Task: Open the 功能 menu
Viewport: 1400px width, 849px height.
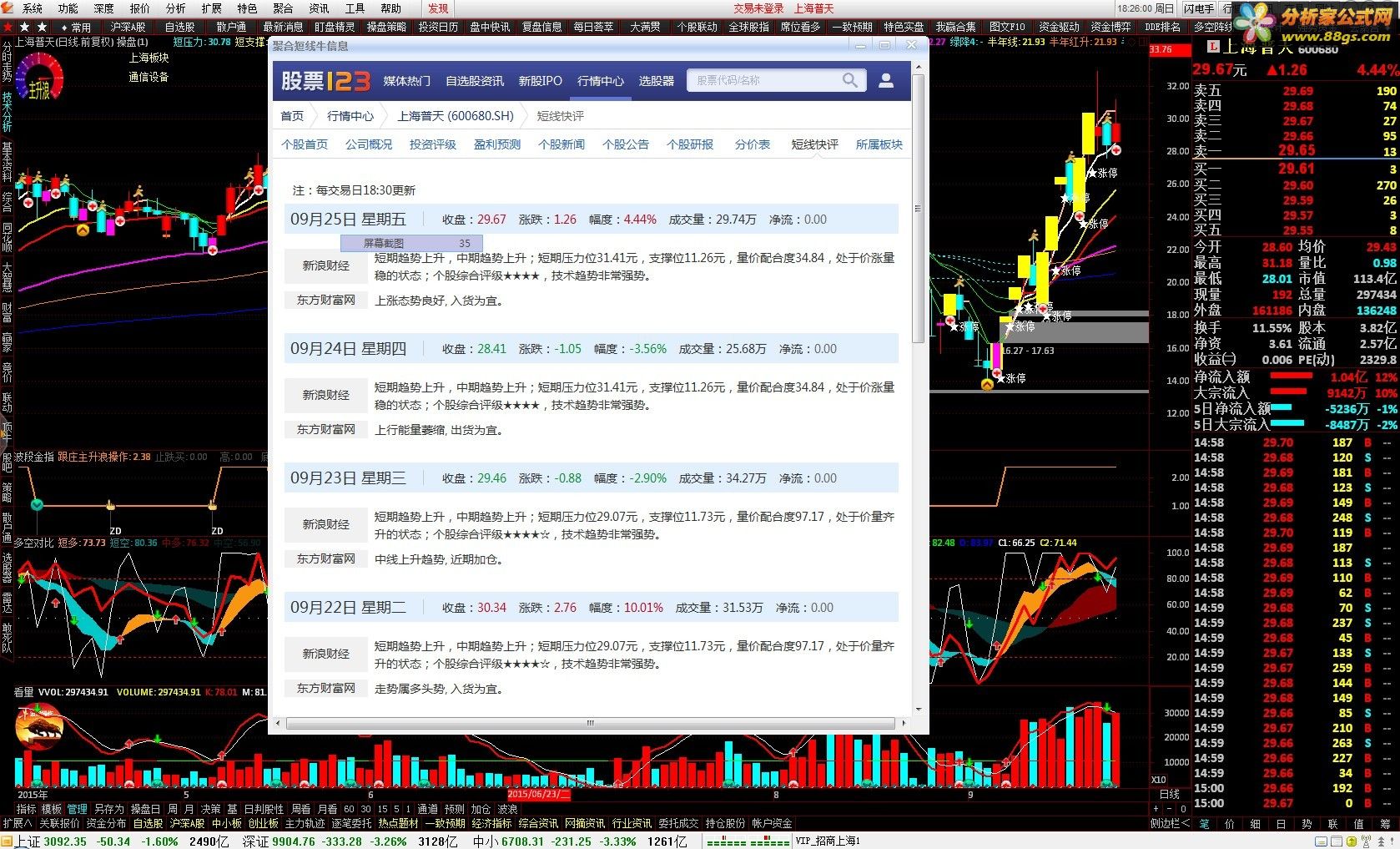Action: point(68,8)
